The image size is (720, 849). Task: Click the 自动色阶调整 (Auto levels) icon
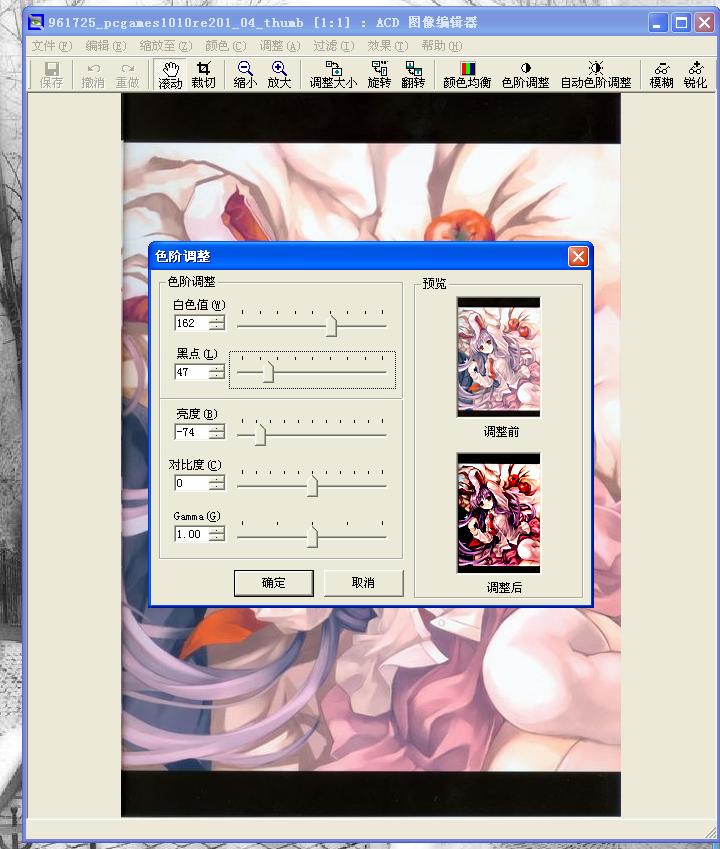click(595, 75)
